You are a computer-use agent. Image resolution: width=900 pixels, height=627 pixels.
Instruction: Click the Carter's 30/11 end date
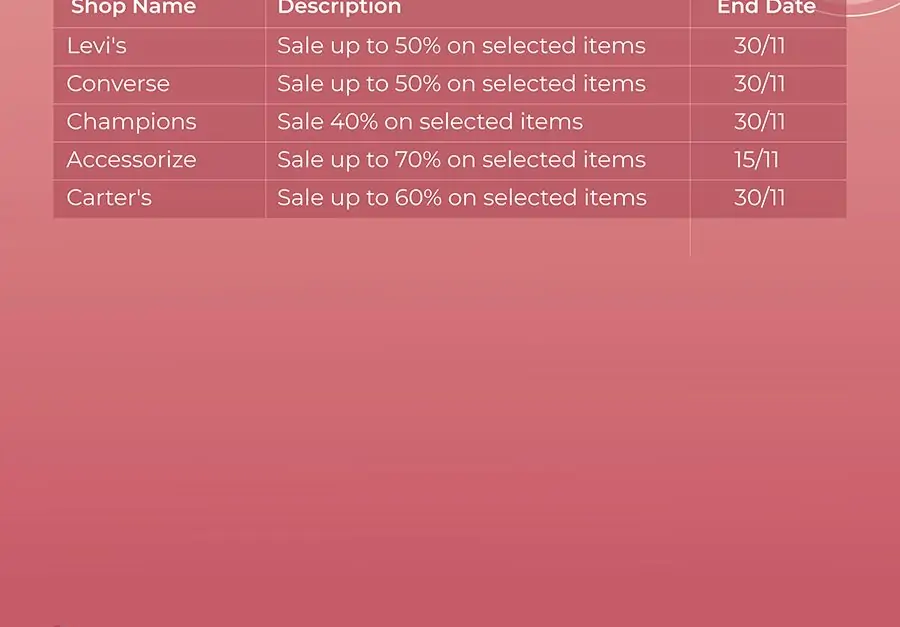click(759, 198)
